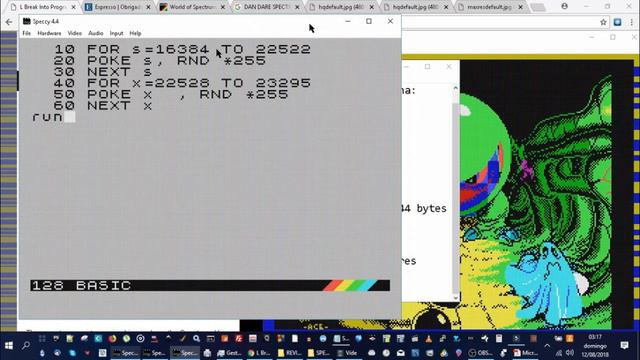Open Chrome's three-dot menu
Viewport: 640px width, 360px height.
[631, 22]
